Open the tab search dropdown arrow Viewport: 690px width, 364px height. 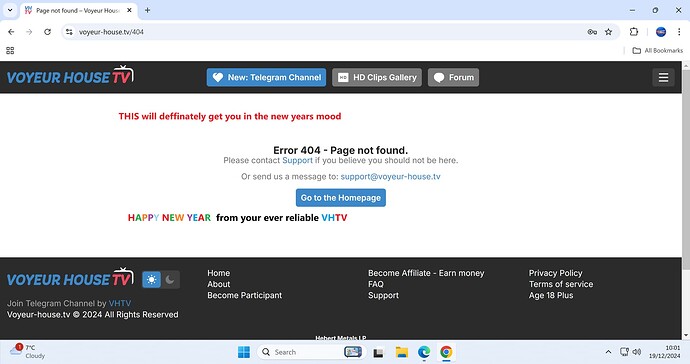(10, 10)
